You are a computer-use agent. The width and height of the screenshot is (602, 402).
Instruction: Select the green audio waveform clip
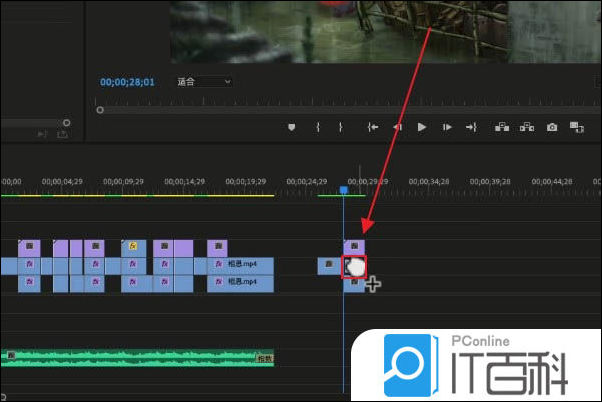[x=138, y=356]
